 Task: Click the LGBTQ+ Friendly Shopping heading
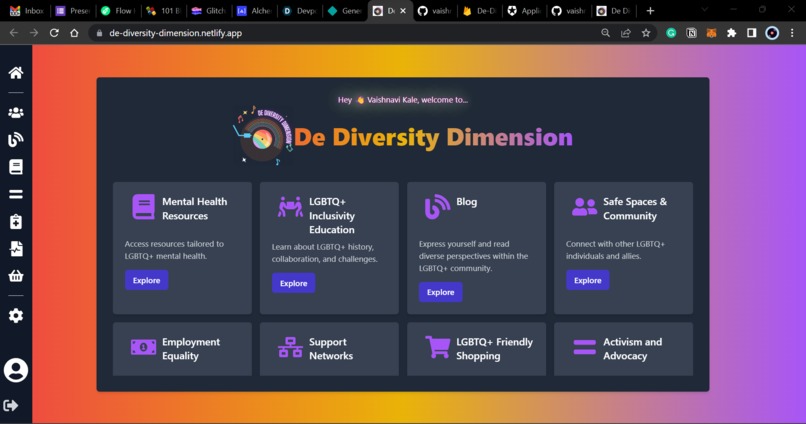point(494,349)
